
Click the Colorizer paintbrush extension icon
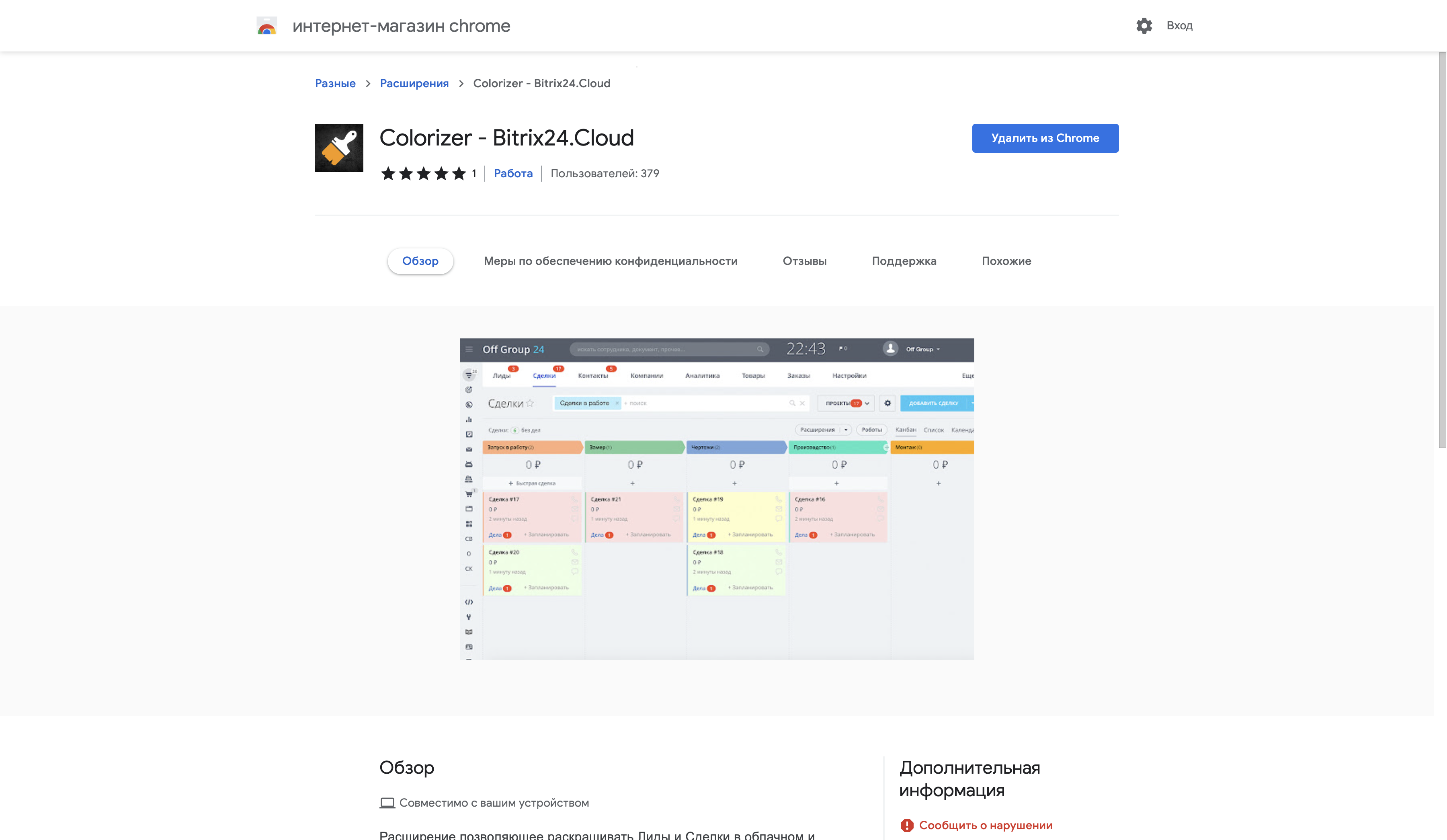(339, 148)
